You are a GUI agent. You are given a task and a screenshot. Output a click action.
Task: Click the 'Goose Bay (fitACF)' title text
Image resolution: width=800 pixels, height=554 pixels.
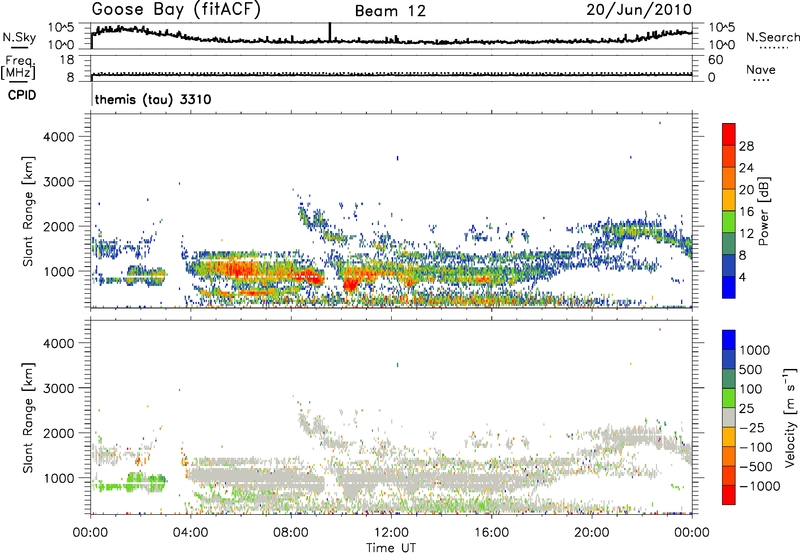tap(176, 10)
